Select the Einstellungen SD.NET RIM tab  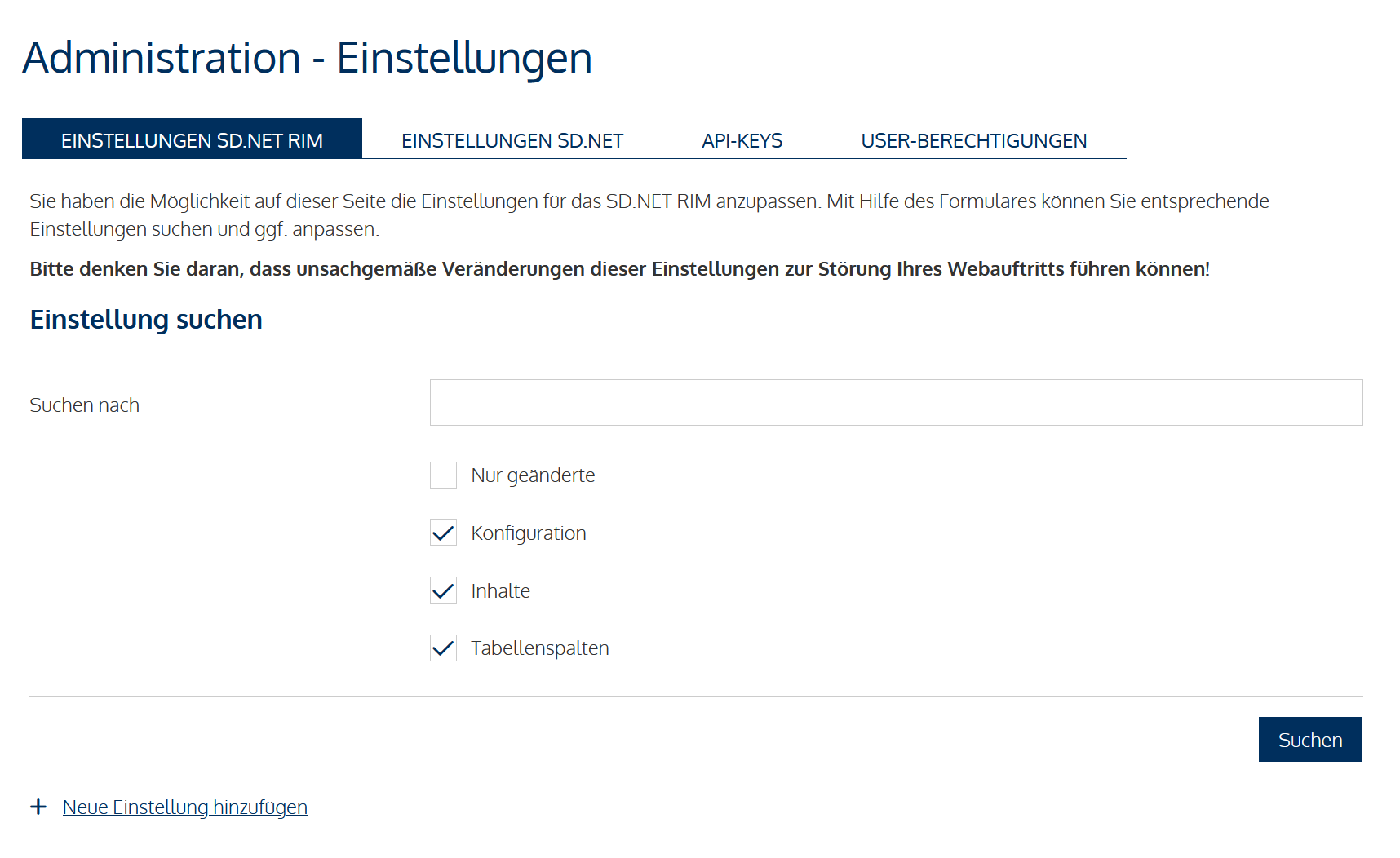tap(192, 140)
